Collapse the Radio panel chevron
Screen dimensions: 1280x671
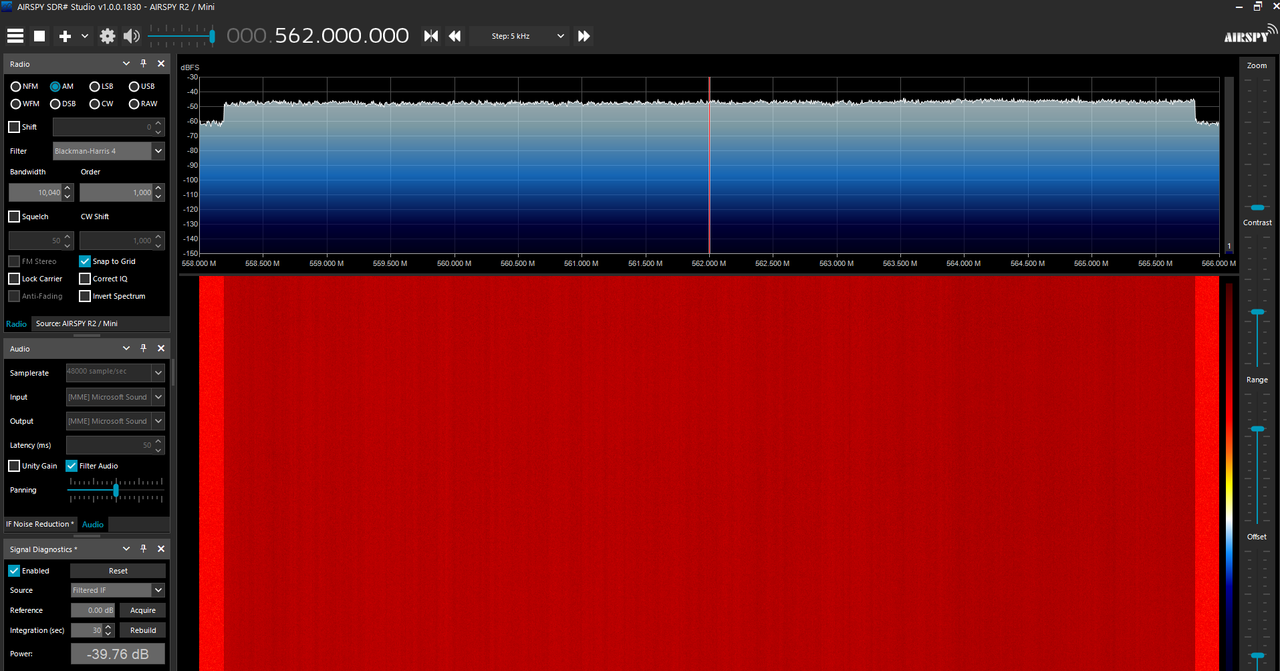127,63
